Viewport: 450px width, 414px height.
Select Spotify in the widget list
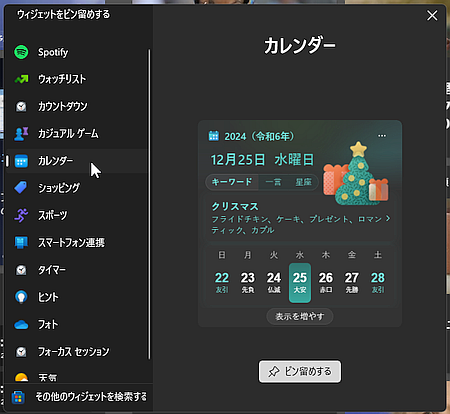[77, 52]
